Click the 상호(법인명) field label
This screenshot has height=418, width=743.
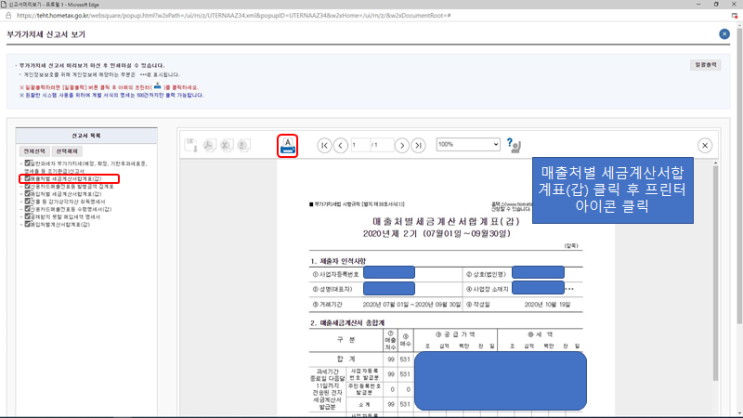[x=486, y=274]
